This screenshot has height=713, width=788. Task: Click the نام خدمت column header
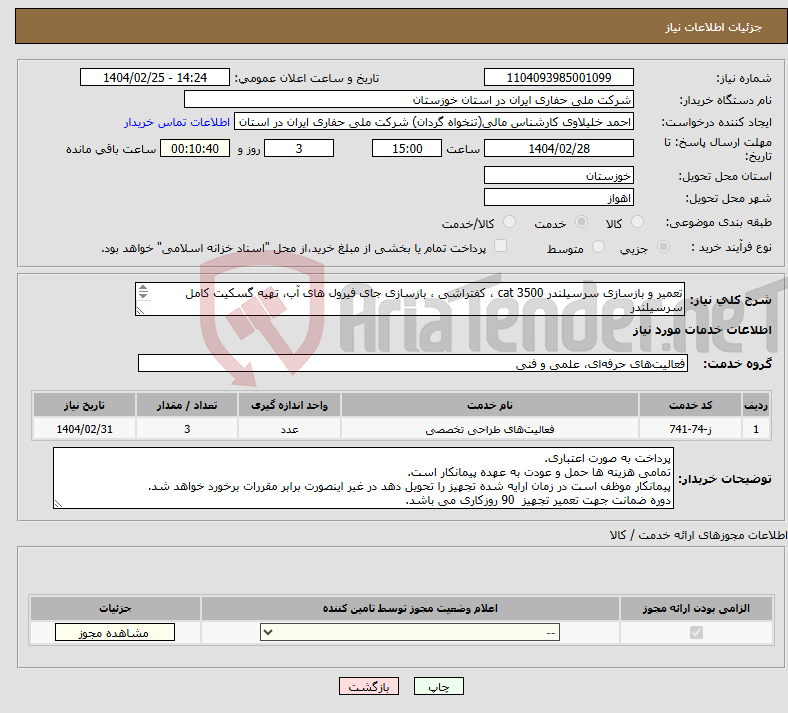coord(490,405)
